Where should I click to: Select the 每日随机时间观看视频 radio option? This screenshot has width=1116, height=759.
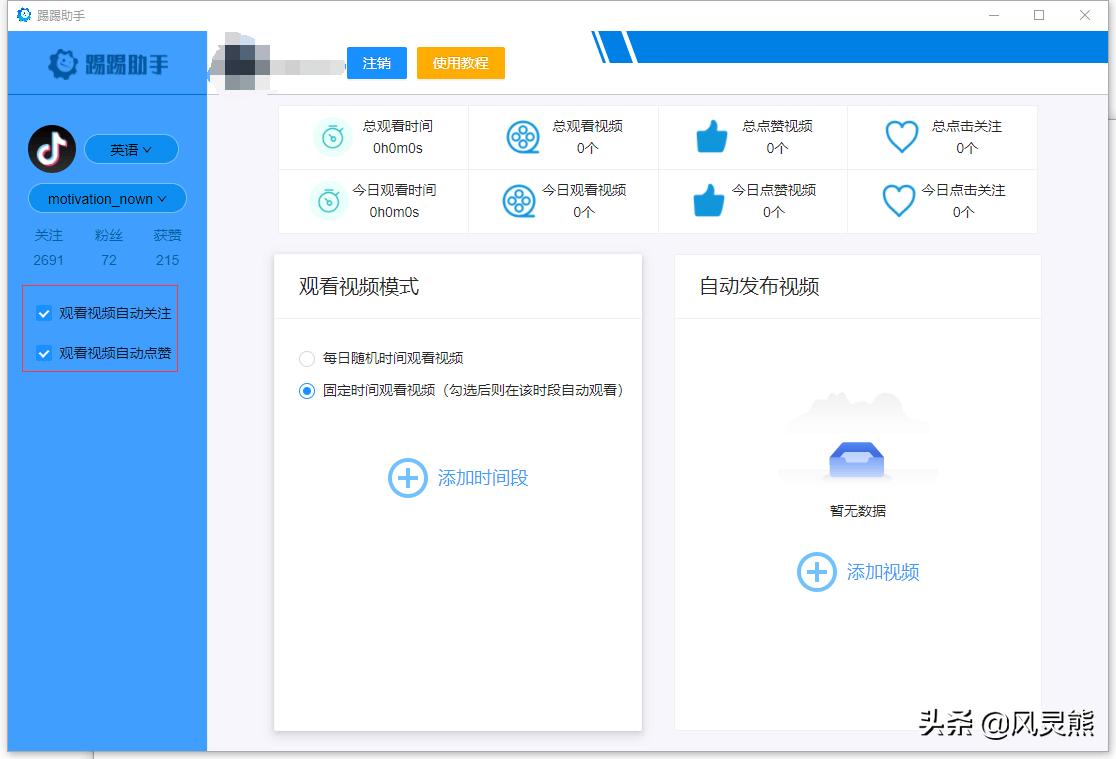(307, 358)
